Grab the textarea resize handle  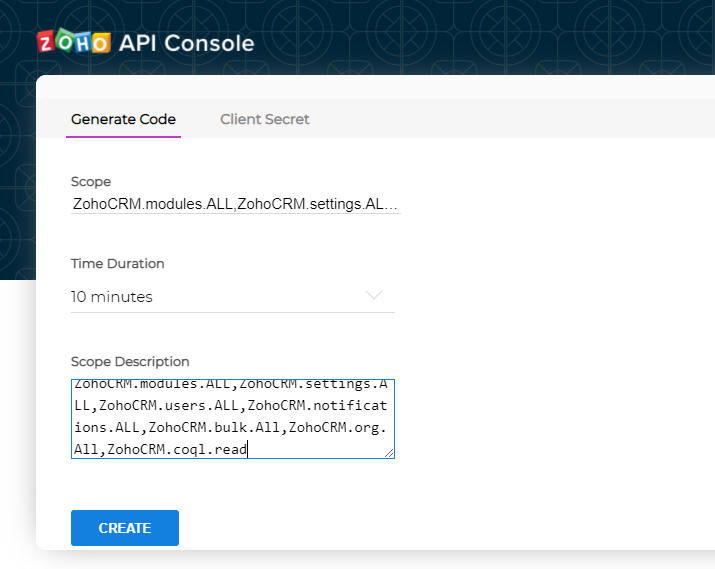(x=389, y=453)
